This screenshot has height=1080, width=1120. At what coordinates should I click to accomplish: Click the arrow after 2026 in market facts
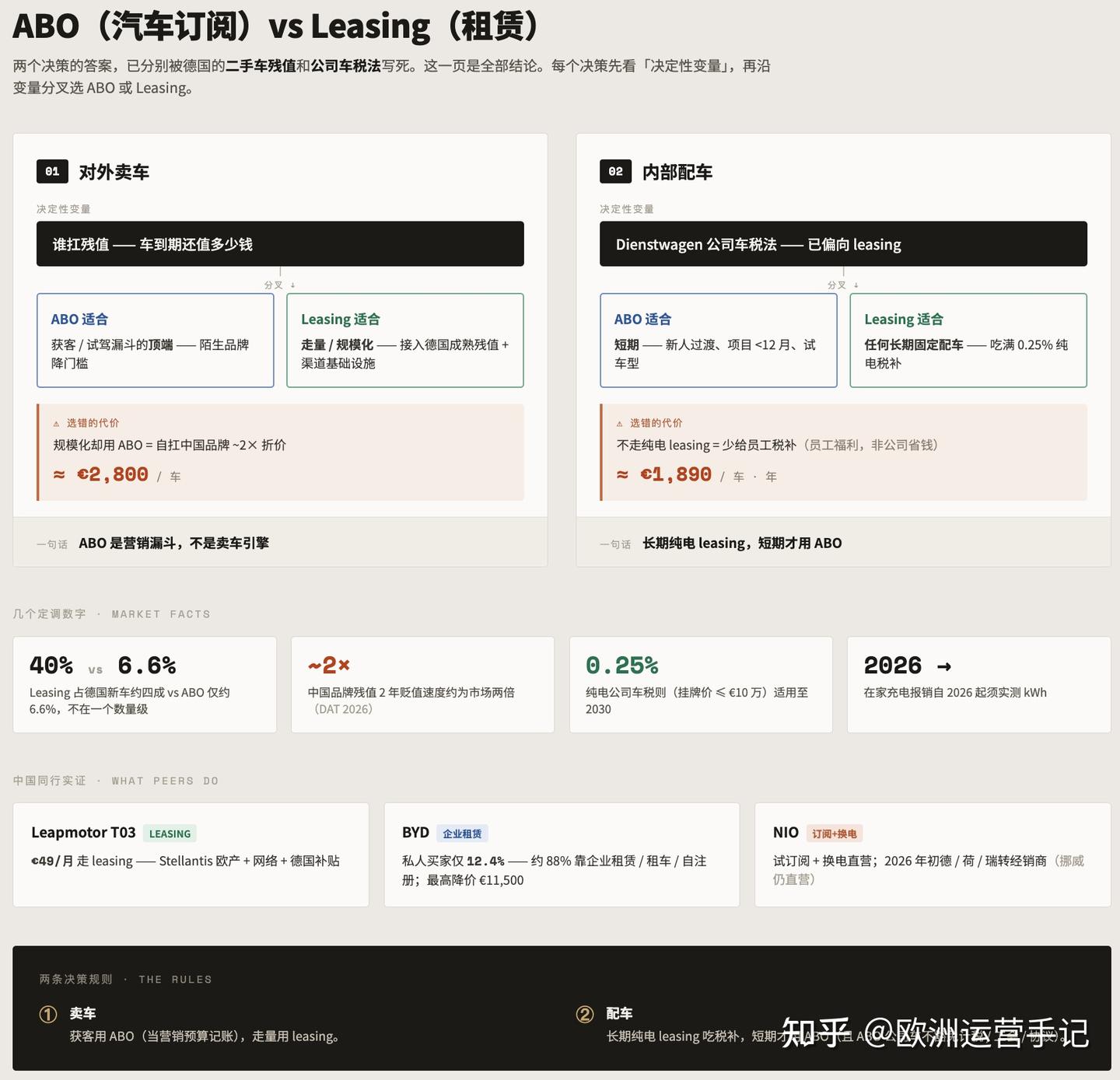(x=944, y=666)
